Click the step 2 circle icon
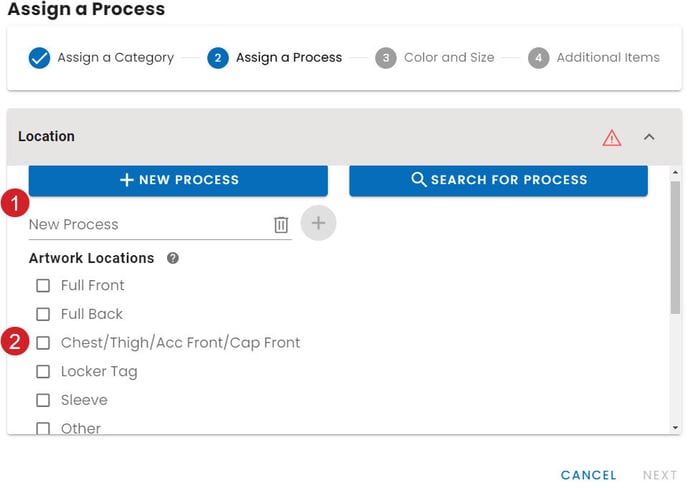This screenshot has height=488, width=688. [218, 57]
